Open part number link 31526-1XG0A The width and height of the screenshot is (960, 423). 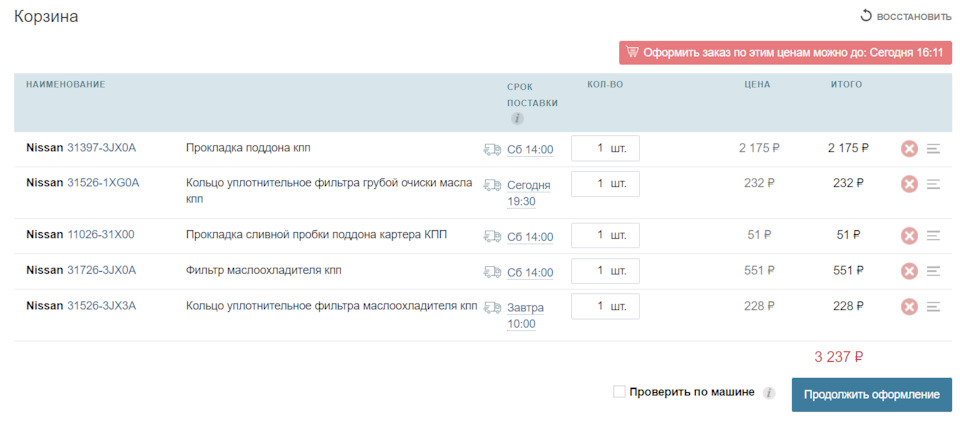coord(103,183)
